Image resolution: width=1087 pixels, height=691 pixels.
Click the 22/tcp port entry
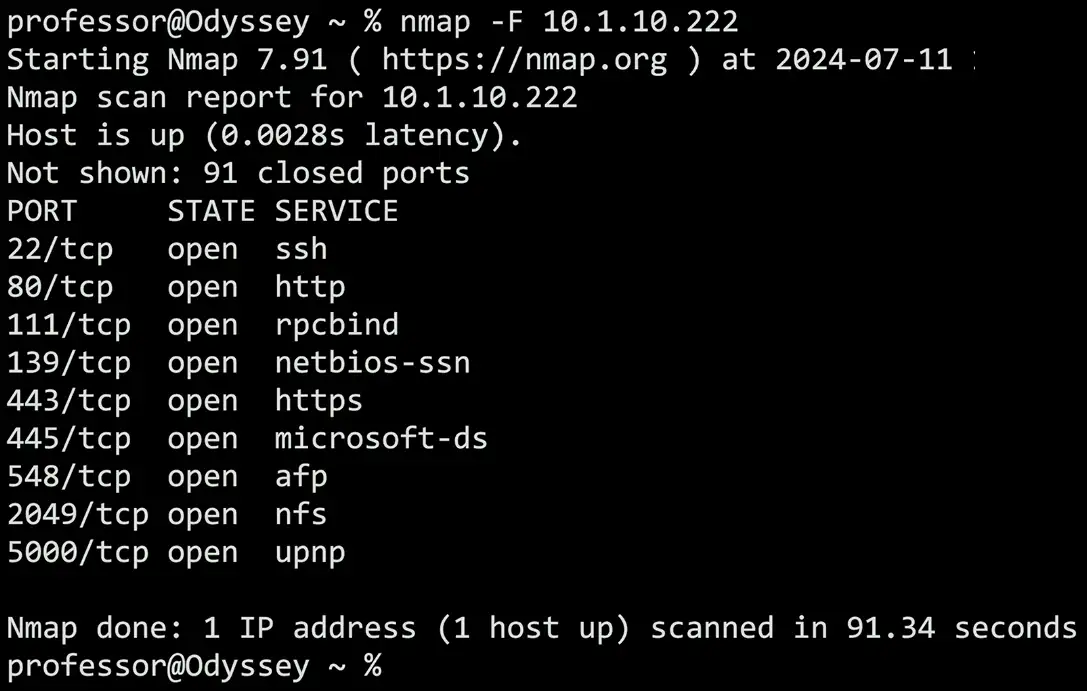tap(60, 249)
